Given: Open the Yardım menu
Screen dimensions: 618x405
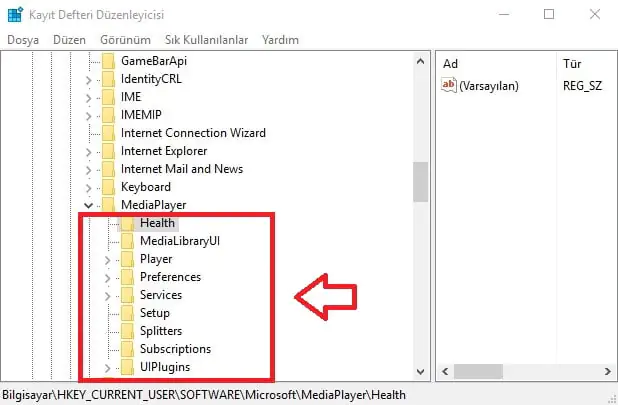Looking at the screenshot, I should tap(280, 40).
